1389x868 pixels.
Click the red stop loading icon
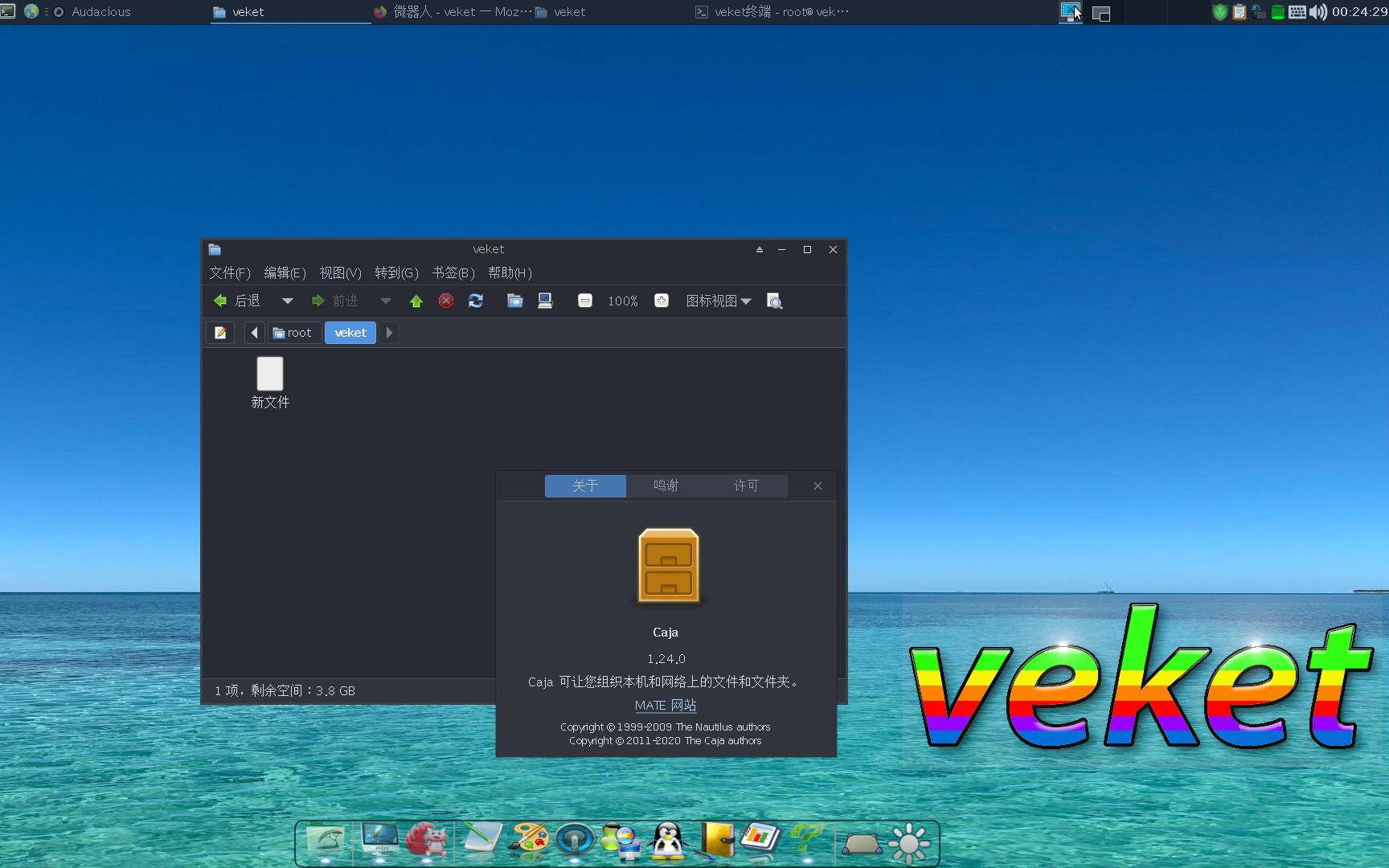pos(446,301)
